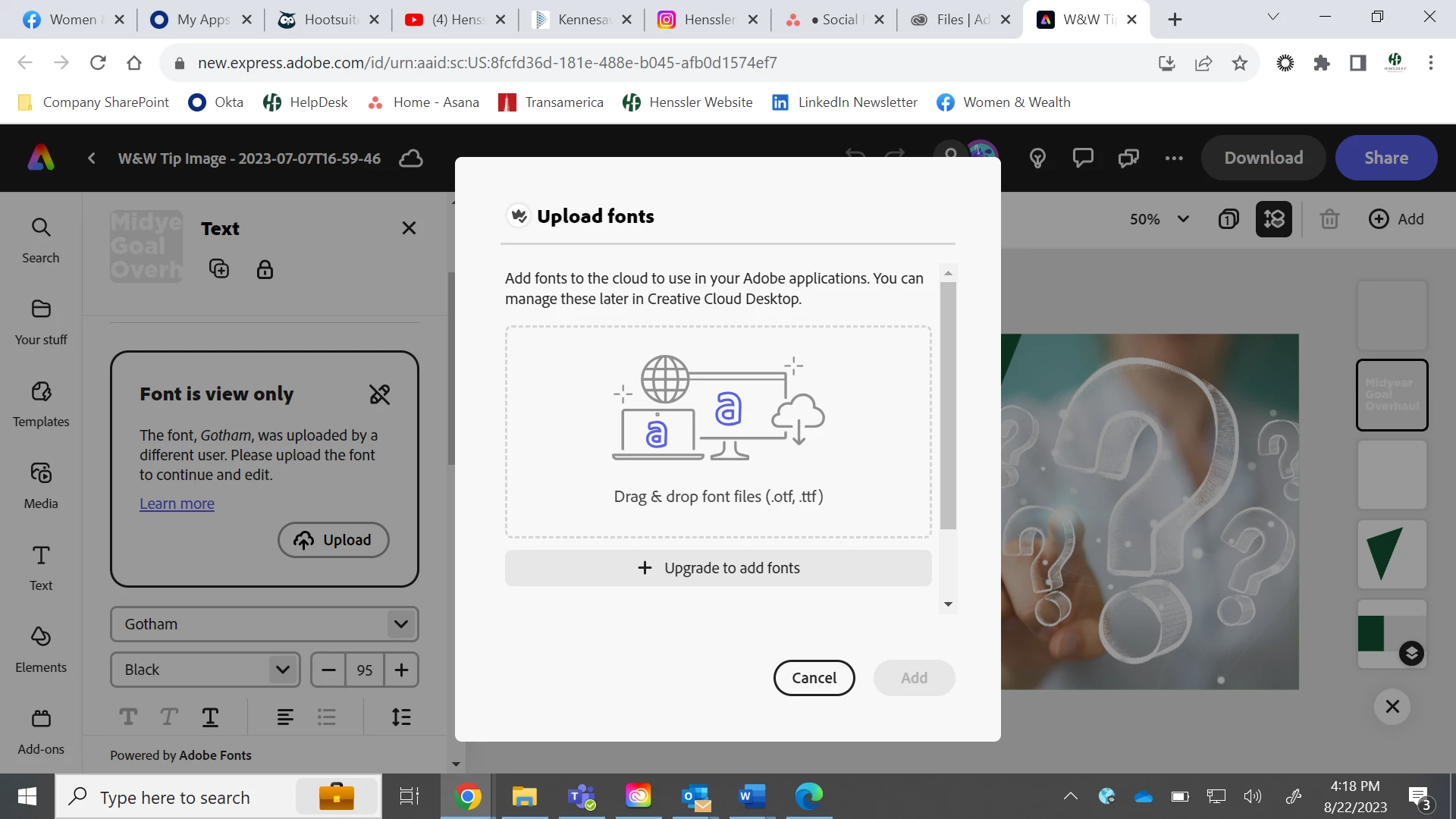Increase font size with plus stepper

pyautogui.click(x=401, y=670)
